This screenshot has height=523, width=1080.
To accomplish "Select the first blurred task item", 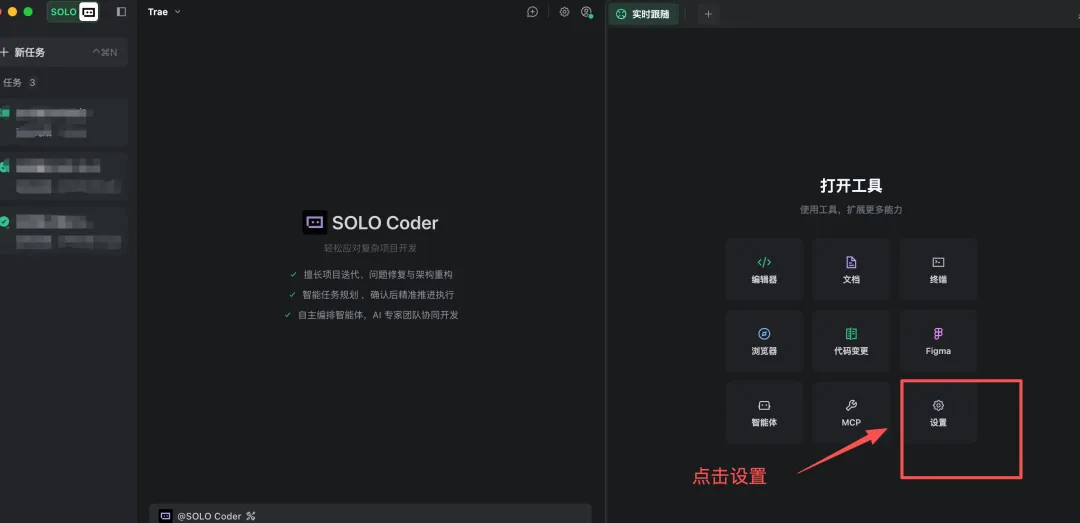I will (62, 122).
